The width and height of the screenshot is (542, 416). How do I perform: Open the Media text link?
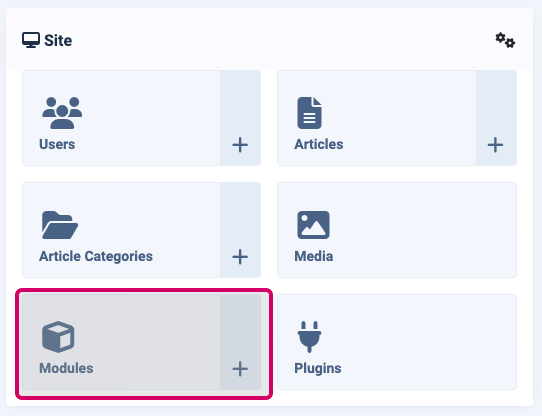314,256
